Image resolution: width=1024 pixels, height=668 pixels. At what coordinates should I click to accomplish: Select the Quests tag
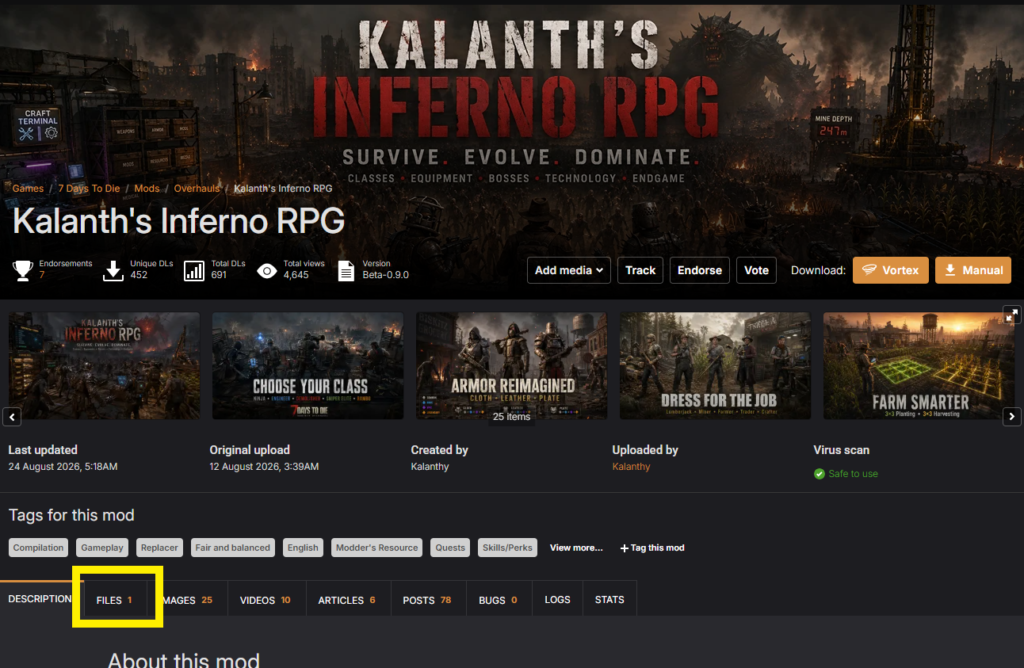pyautogui.click(x=451, y=548)
